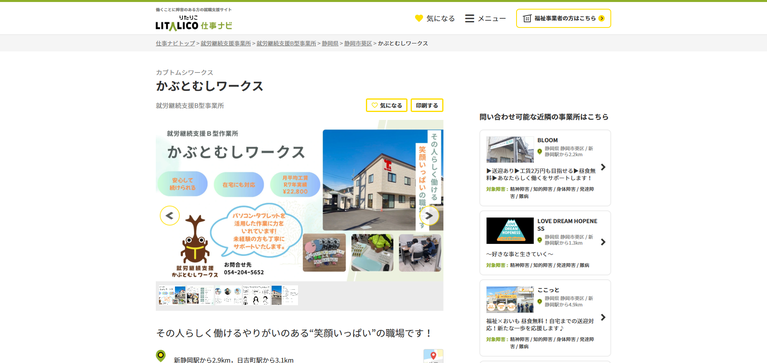Click the LITALICO 仕事ナビ logo
This screenshot has height=363, width=767.
[x=194, y=23]
